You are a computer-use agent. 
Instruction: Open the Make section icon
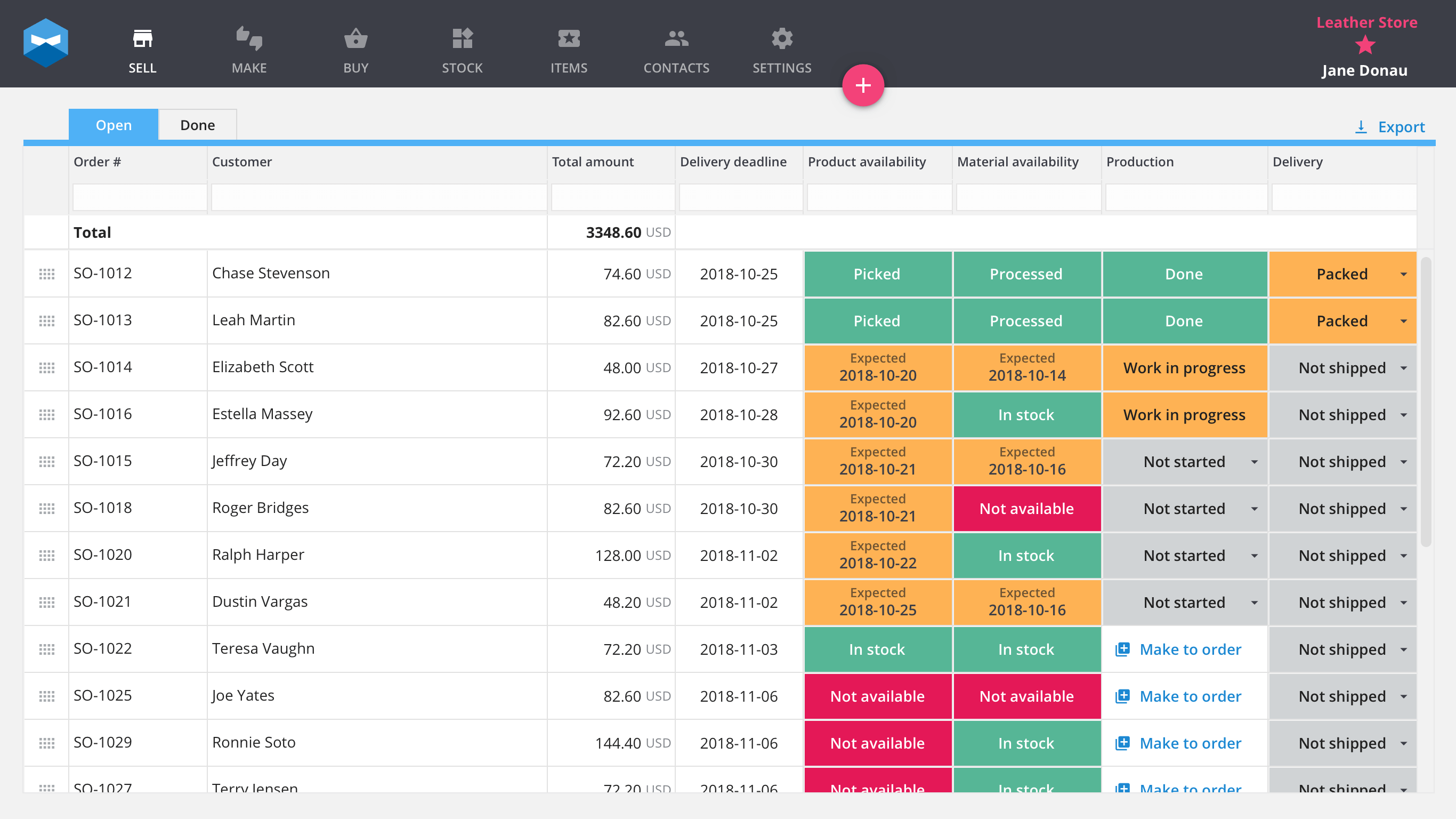coord(249,38)
